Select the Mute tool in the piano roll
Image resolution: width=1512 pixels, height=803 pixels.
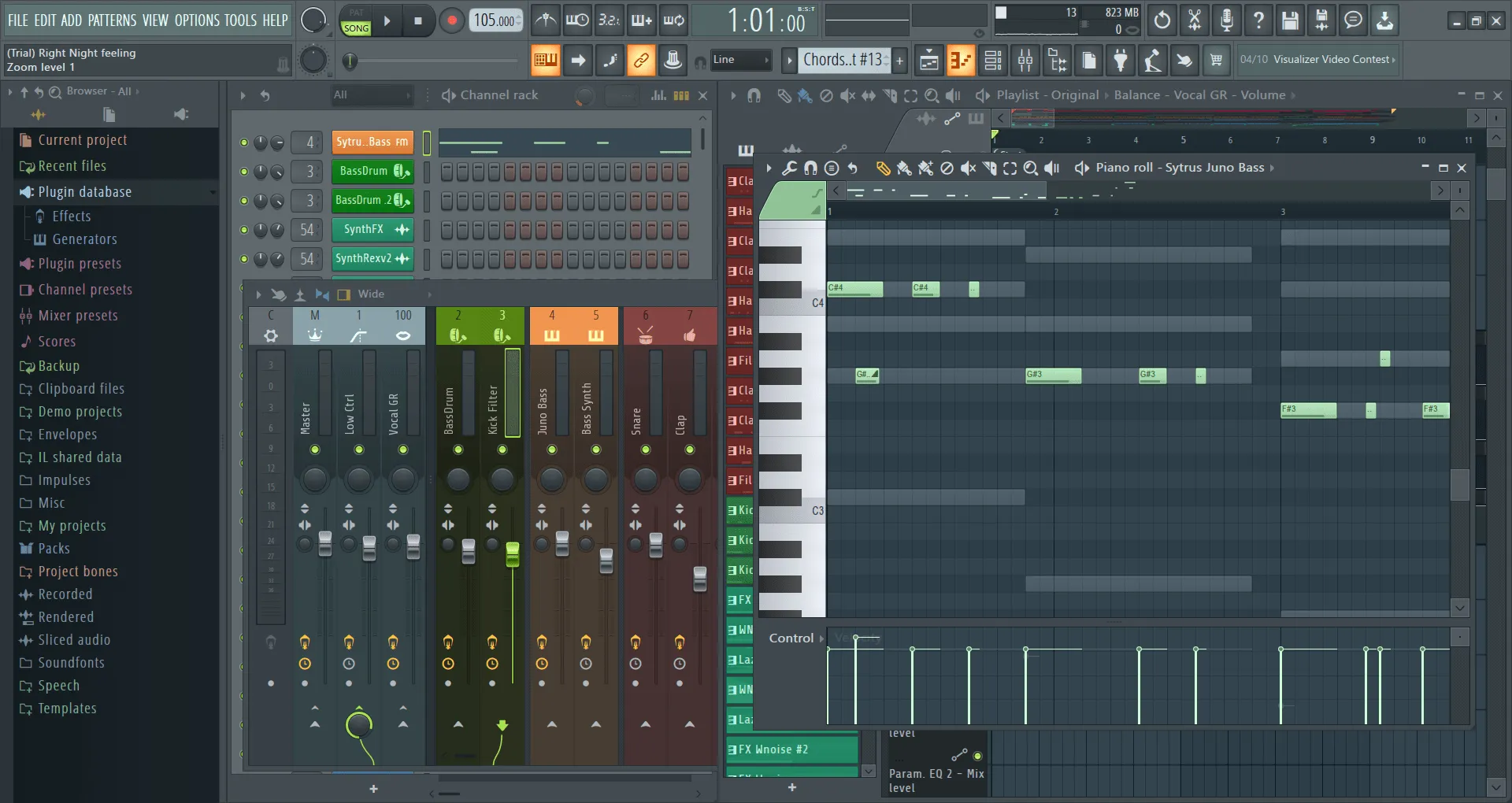click(968, 168)
